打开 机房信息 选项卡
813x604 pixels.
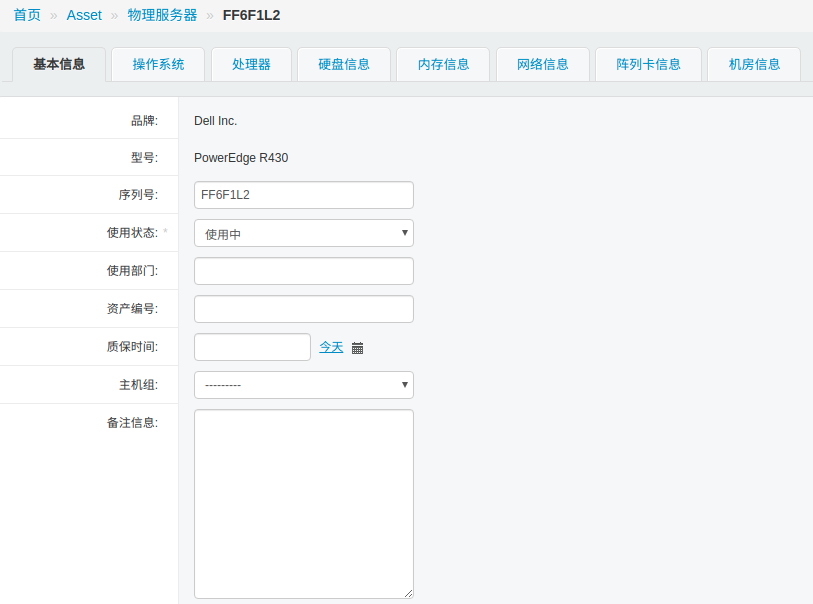click(x=753, y=63)
